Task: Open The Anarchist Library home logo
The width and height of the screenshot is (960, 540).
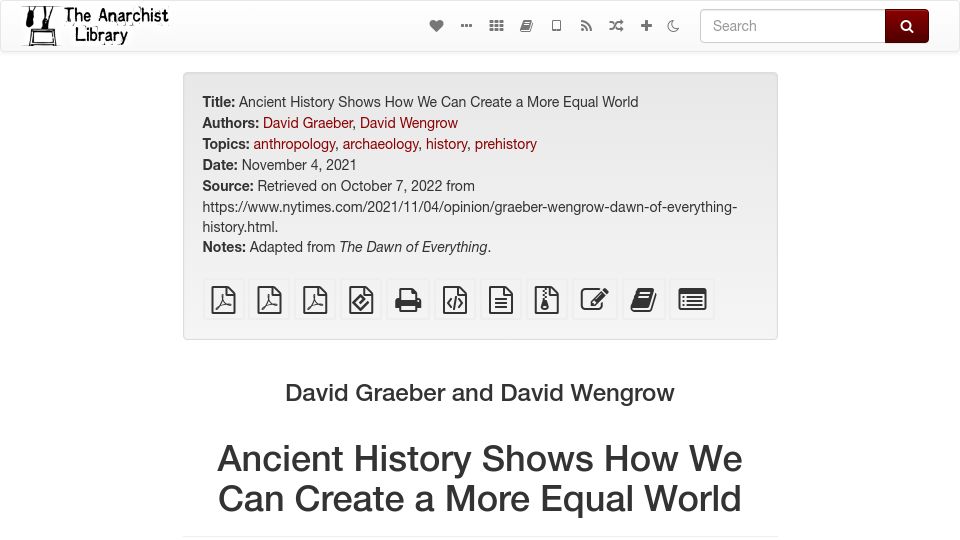Action: 96,26
